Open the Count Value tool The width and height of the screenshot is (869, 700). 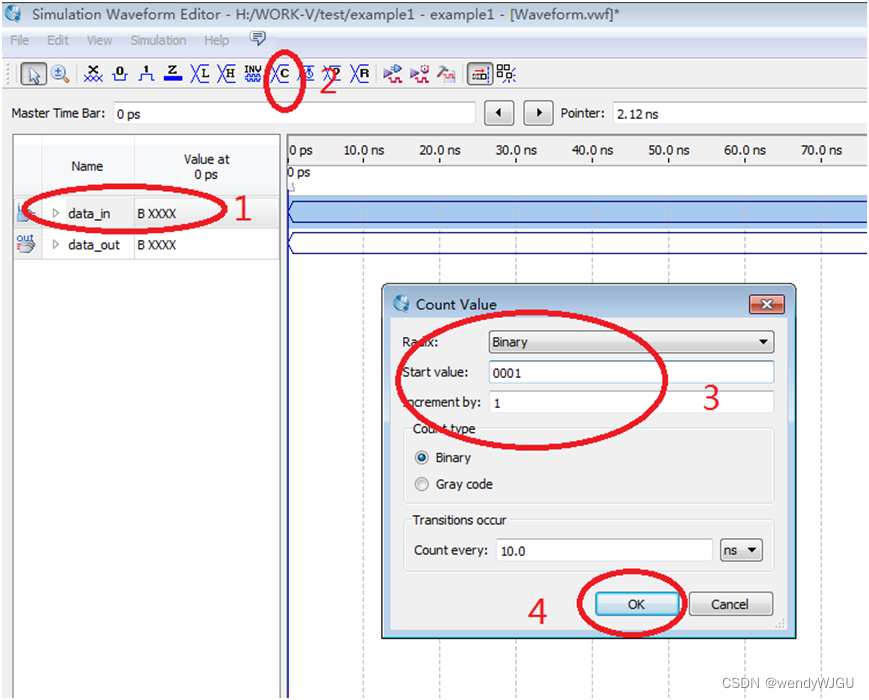[280, 74]
